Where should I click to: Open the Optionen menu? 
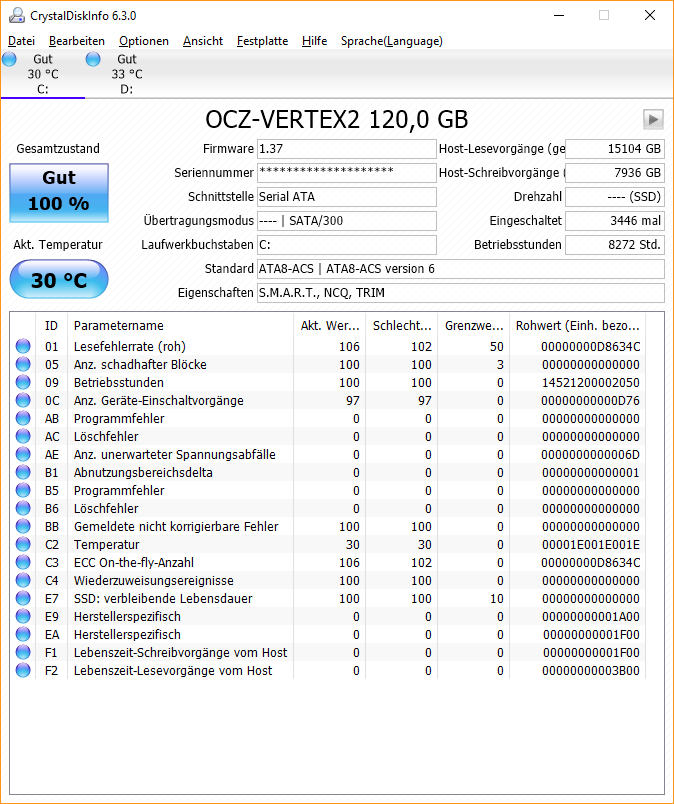click(144, 41)
